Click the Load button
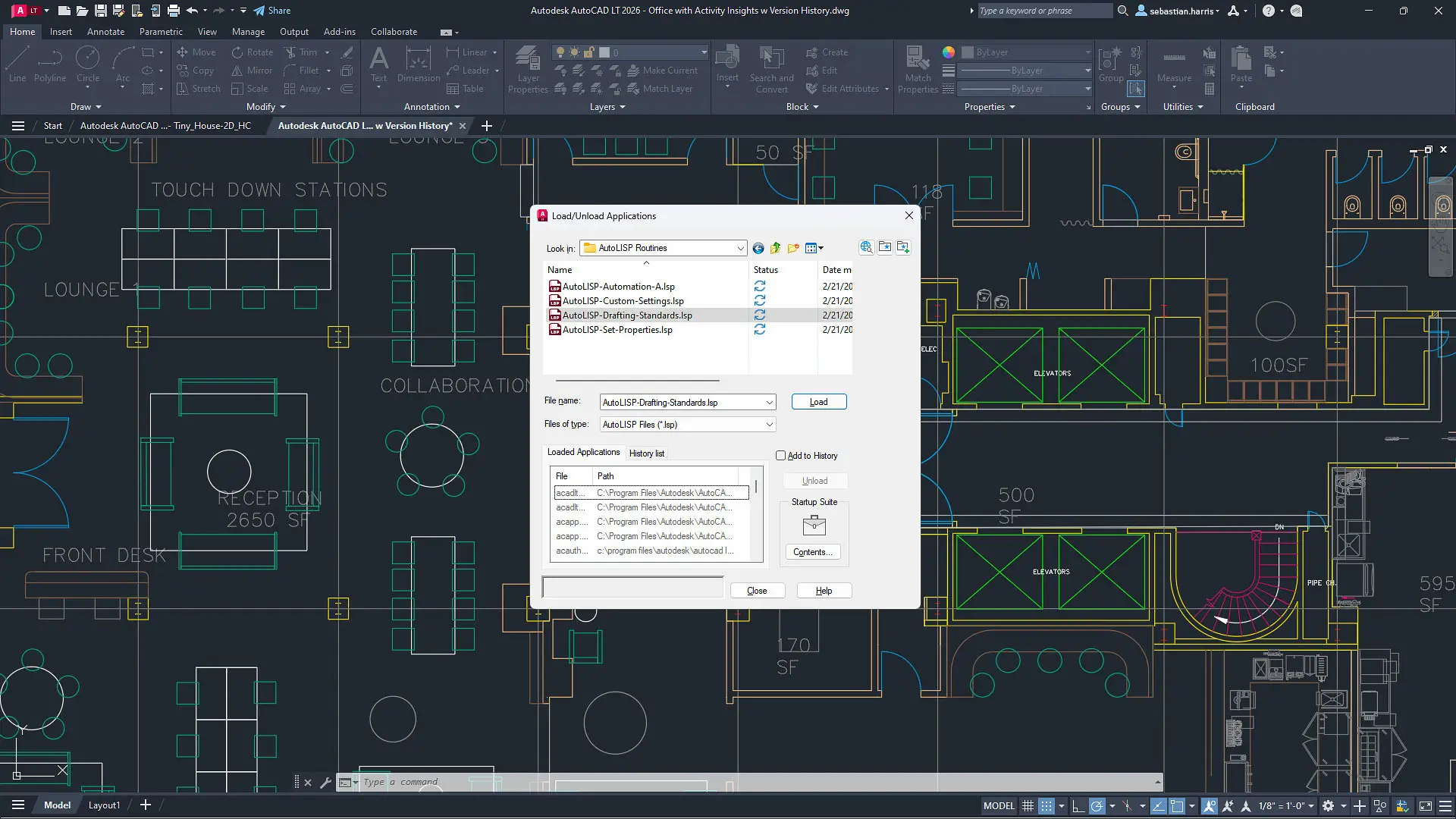The width and height of the screenshot is (1456, 819). pyautogui.click(x=819, y=401)
